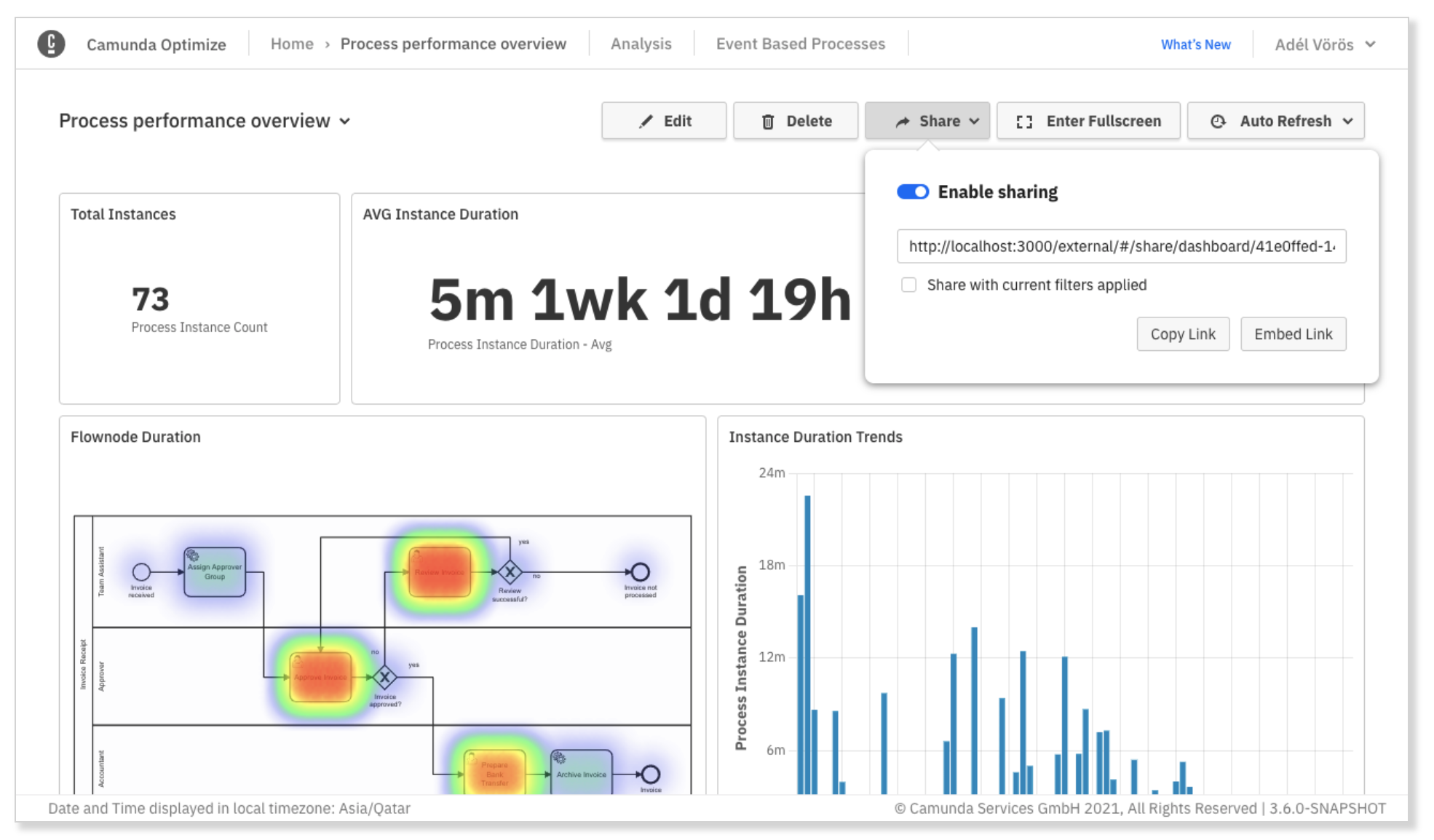1434x840 pixels.
Task: Click the Instance Duration Trends title
Action: (816, 437)
